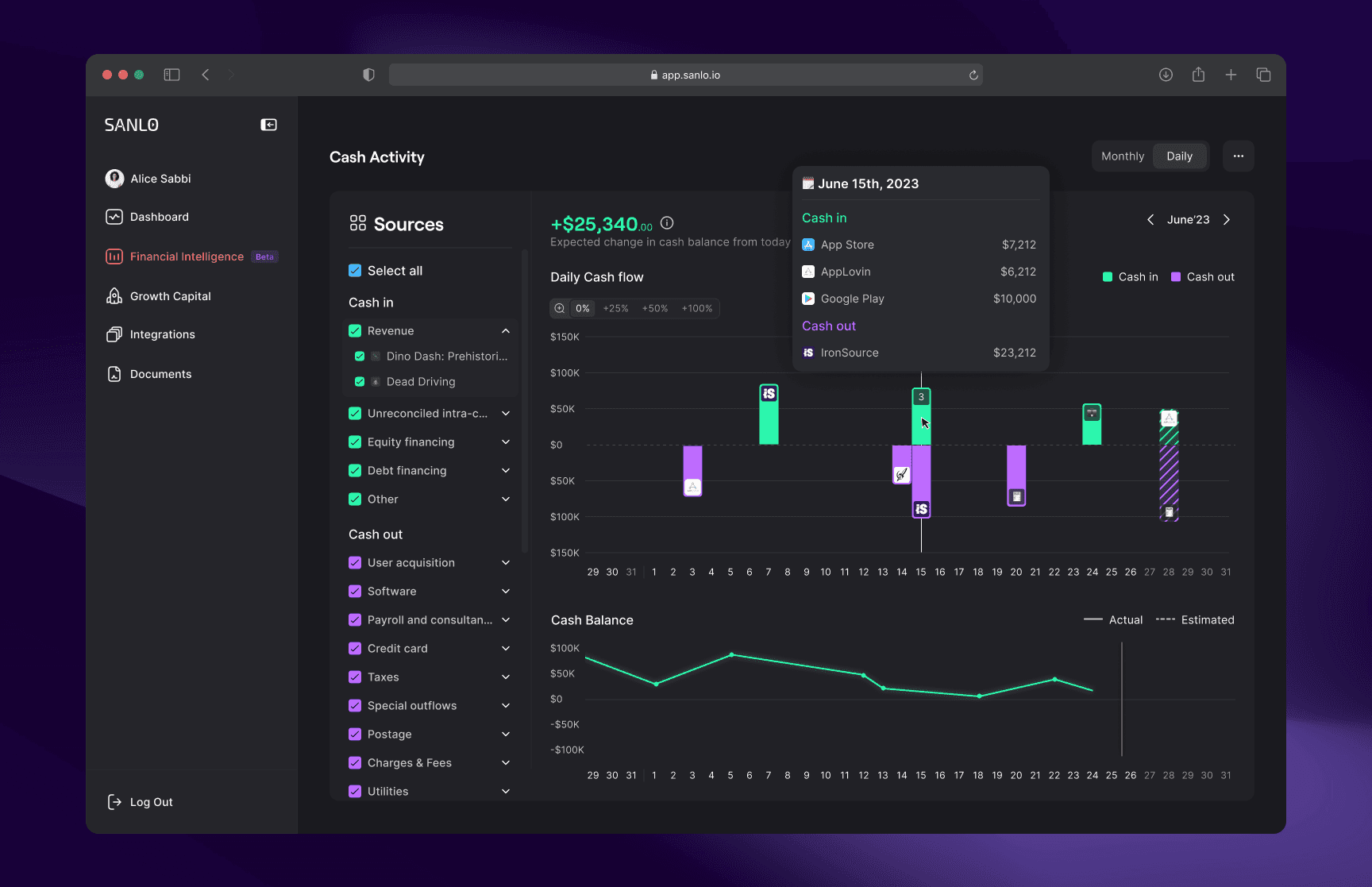Uncheck the Dead Driving checkbox
1372x887 pixels.
360,382
